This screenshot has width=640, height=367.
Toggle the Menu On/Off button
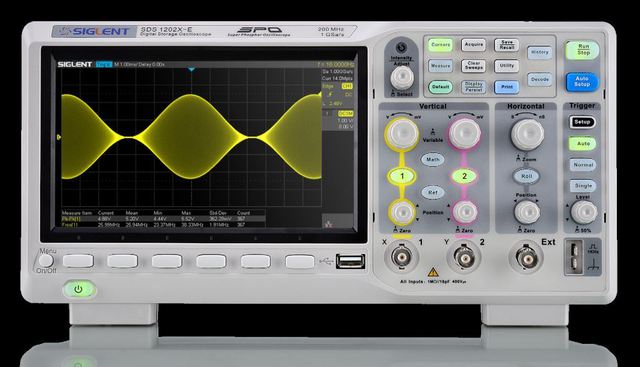pos(46,260)
